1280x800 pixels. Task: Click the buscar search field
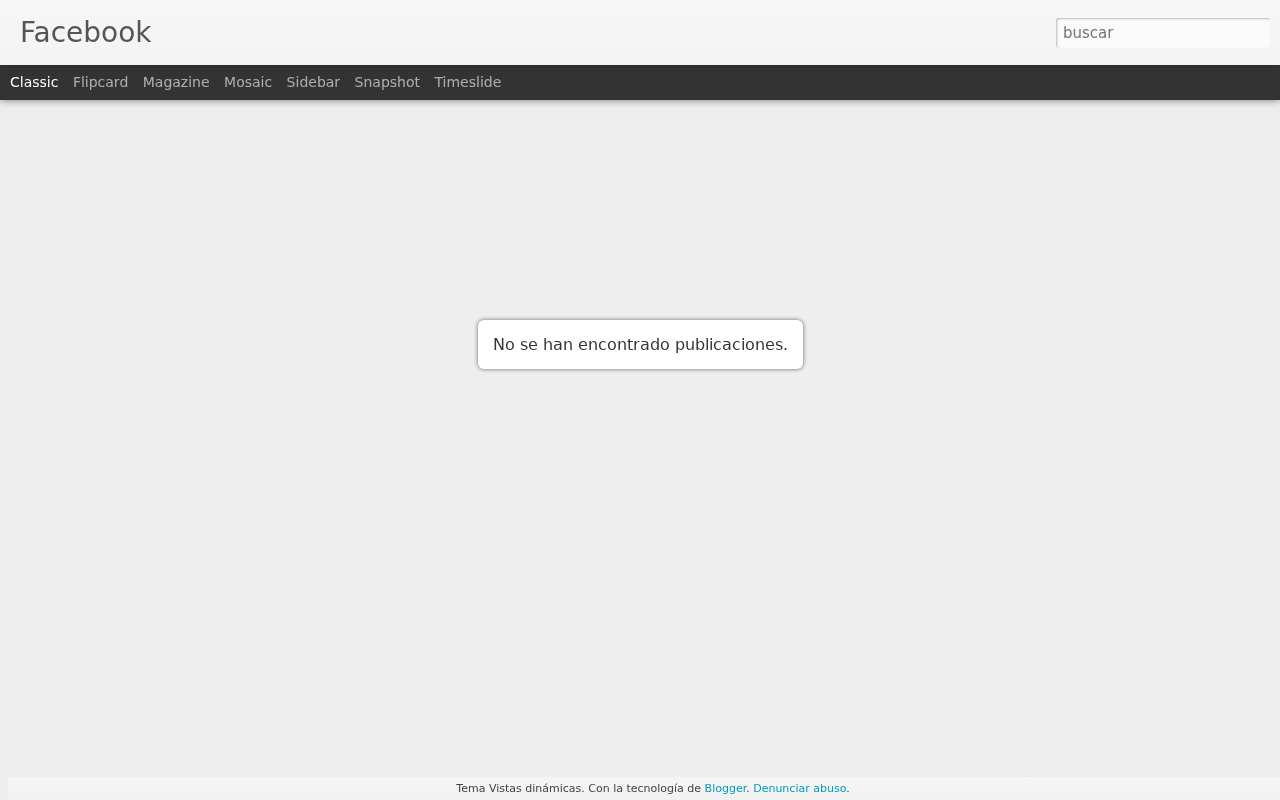pos(1163,33)
